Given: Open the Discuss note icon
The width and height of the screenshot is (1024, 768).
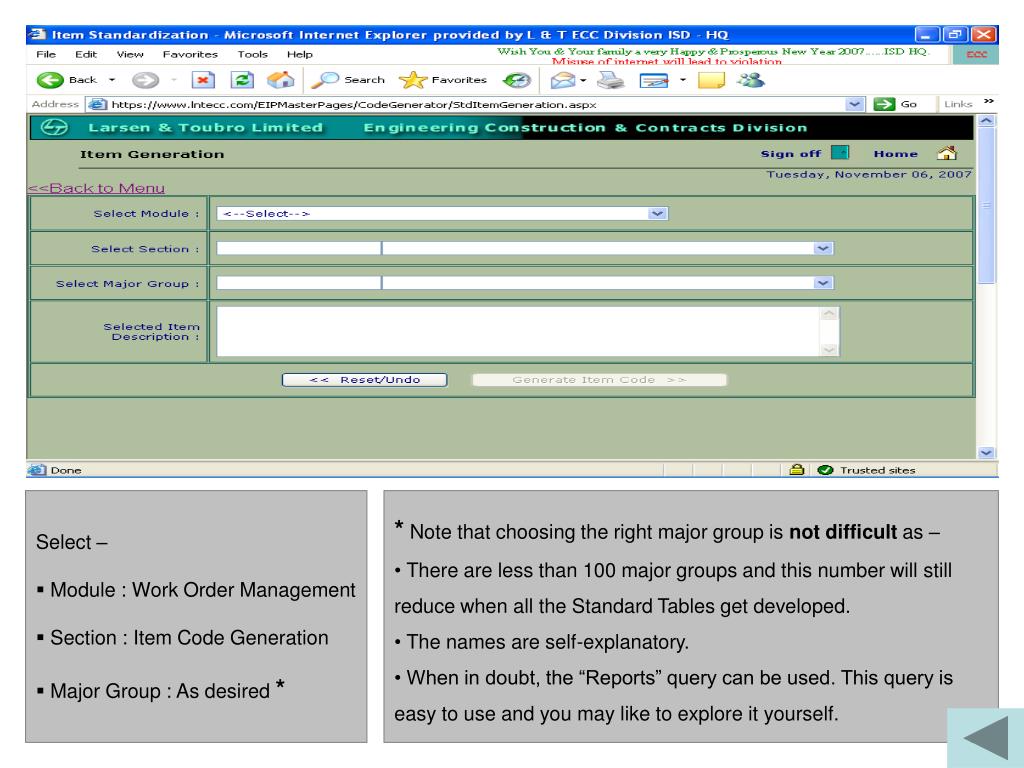Looking at the screenshot, I should click(712, 80).
